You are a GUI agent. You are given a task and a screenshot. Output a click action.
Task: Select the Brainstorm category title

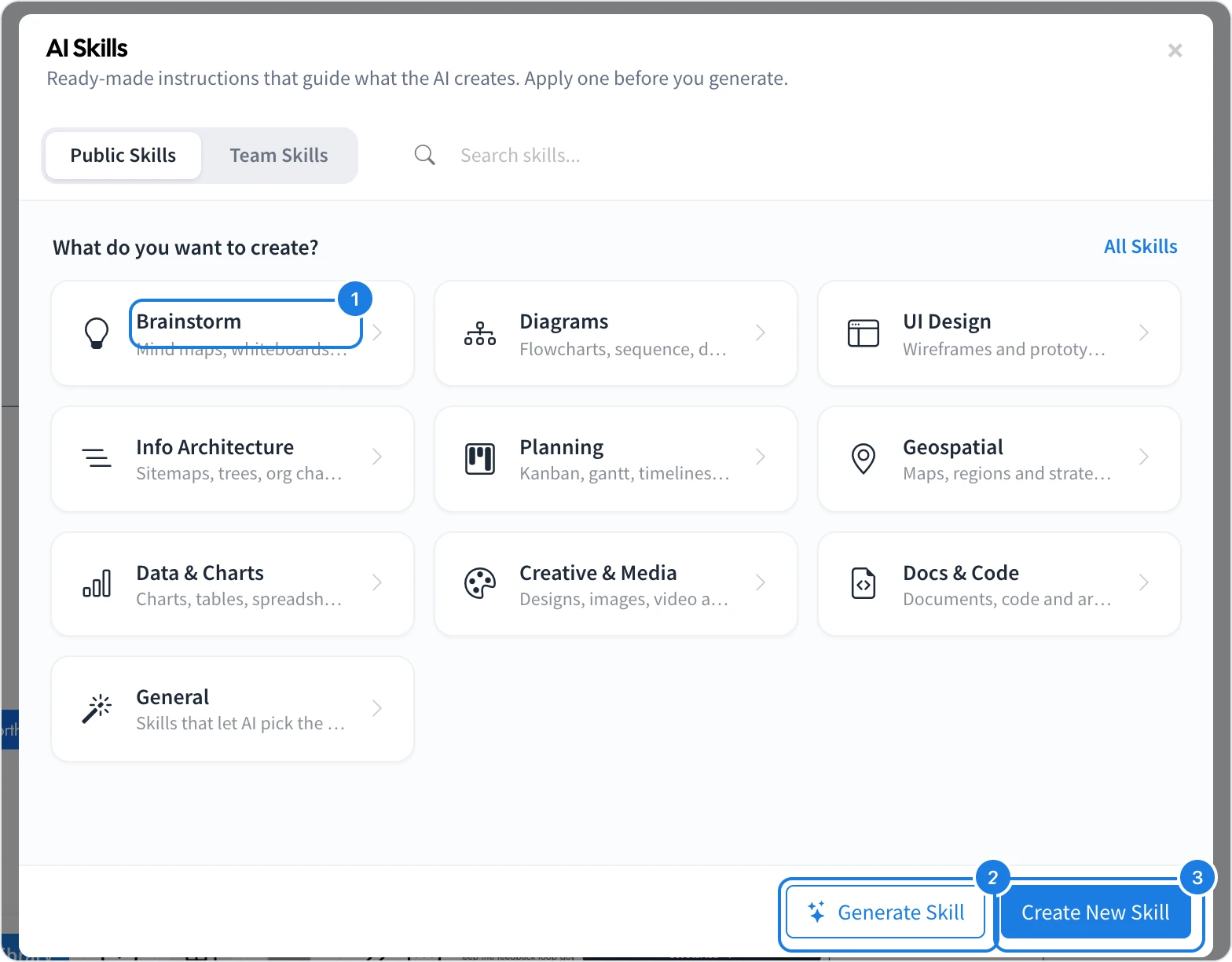pyautogui.click(x=189, y=321)
